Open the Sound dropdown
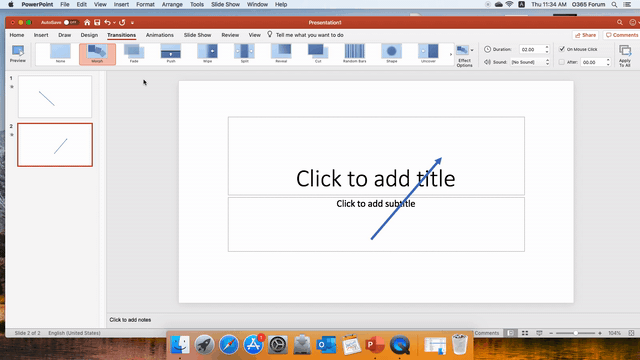Viewport: 640px width, 360px height. click(530, 62)
